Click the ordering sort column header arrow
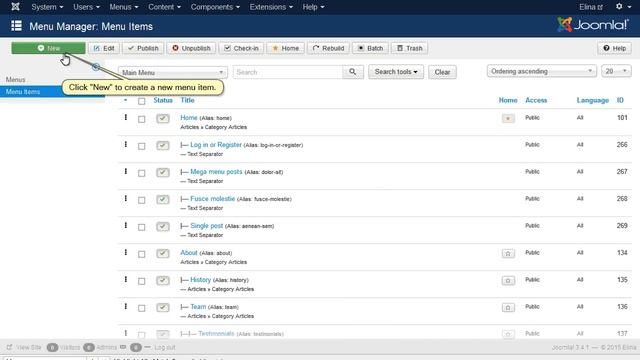Viewport: 640px width, 360px height. coord(126,100)
